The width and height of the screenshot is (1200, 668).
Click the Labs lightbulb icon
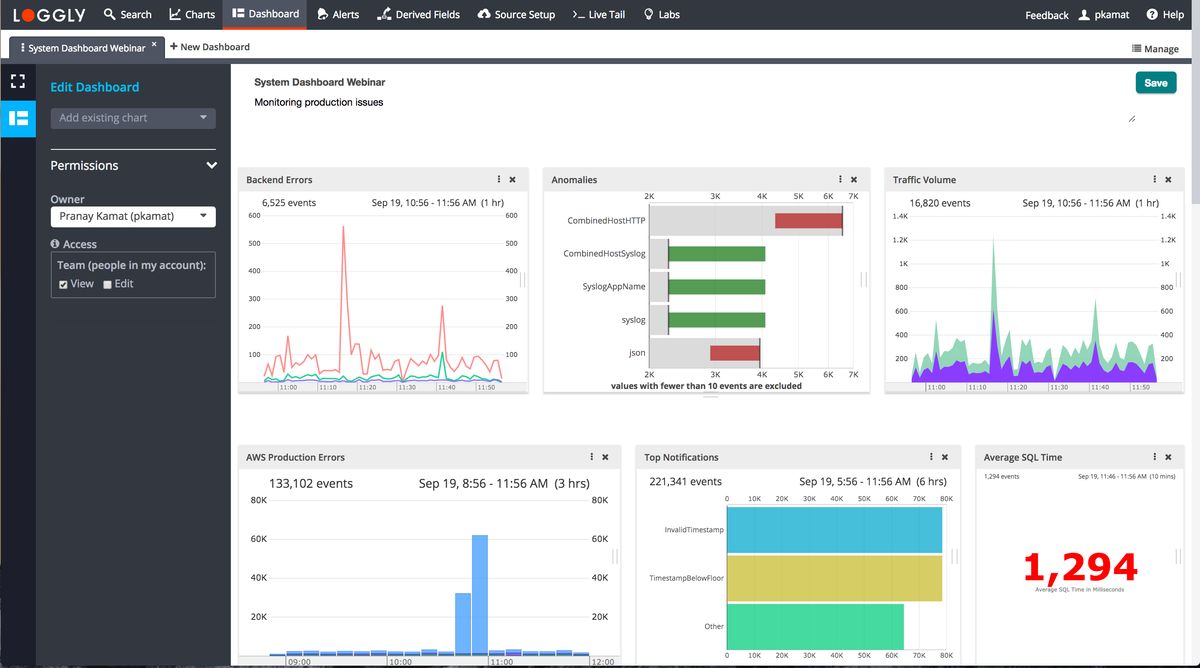[x=646, y=14]
